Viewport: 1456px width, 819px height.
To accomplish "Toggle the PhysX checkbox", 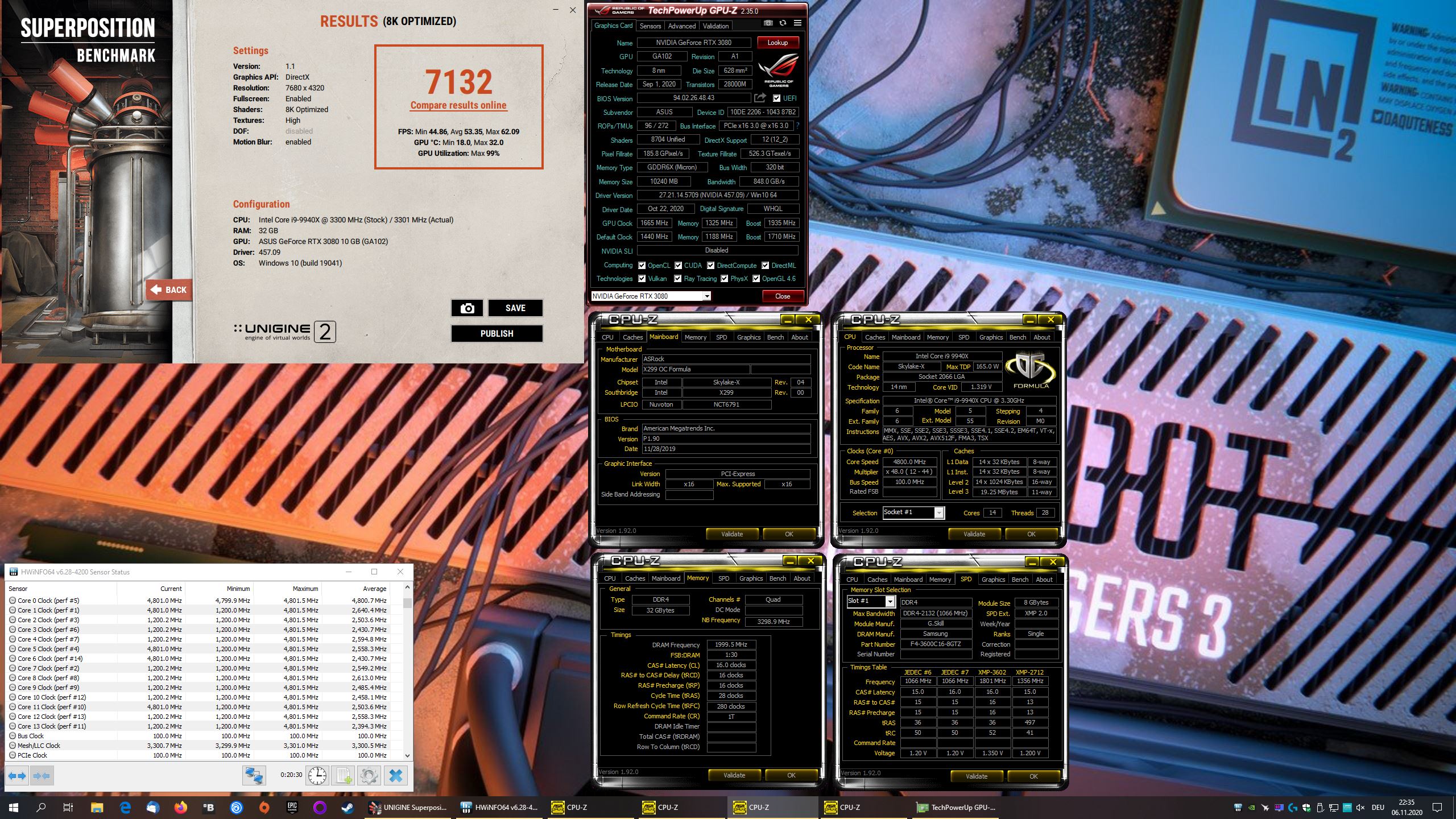I will [724, 278].
